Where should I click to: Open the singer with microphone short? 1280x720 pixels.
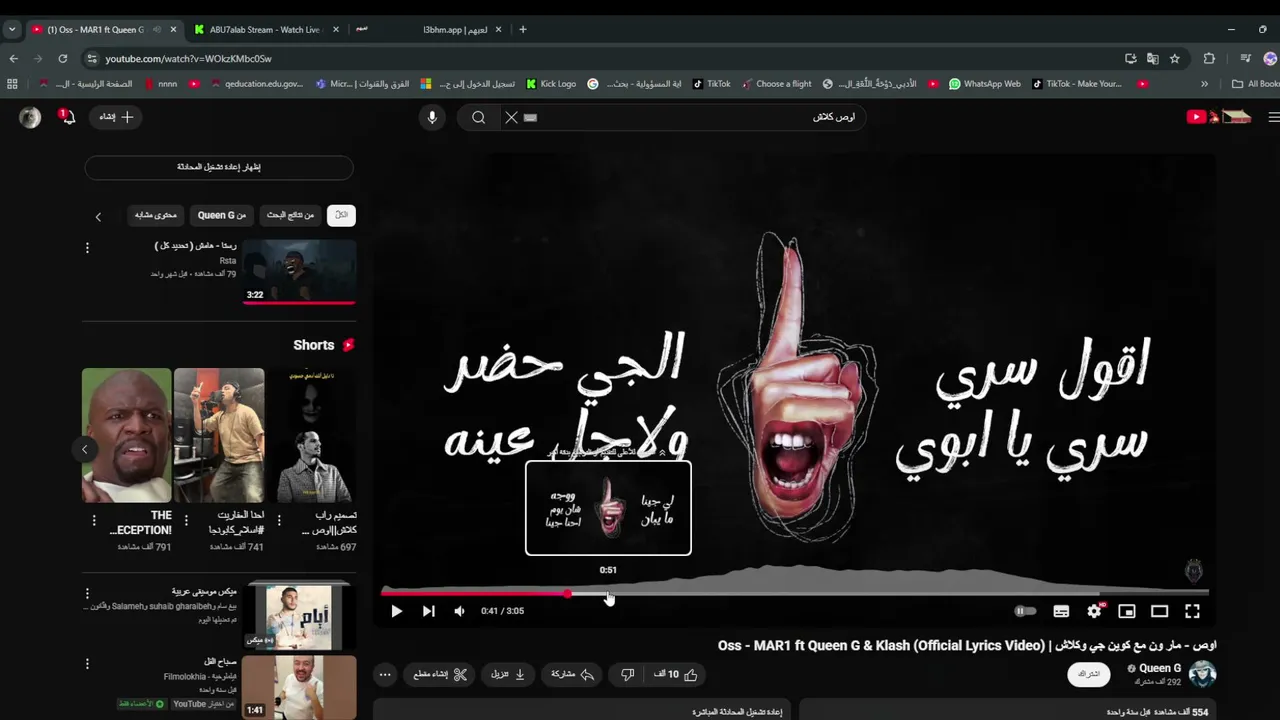pos(219,435)
